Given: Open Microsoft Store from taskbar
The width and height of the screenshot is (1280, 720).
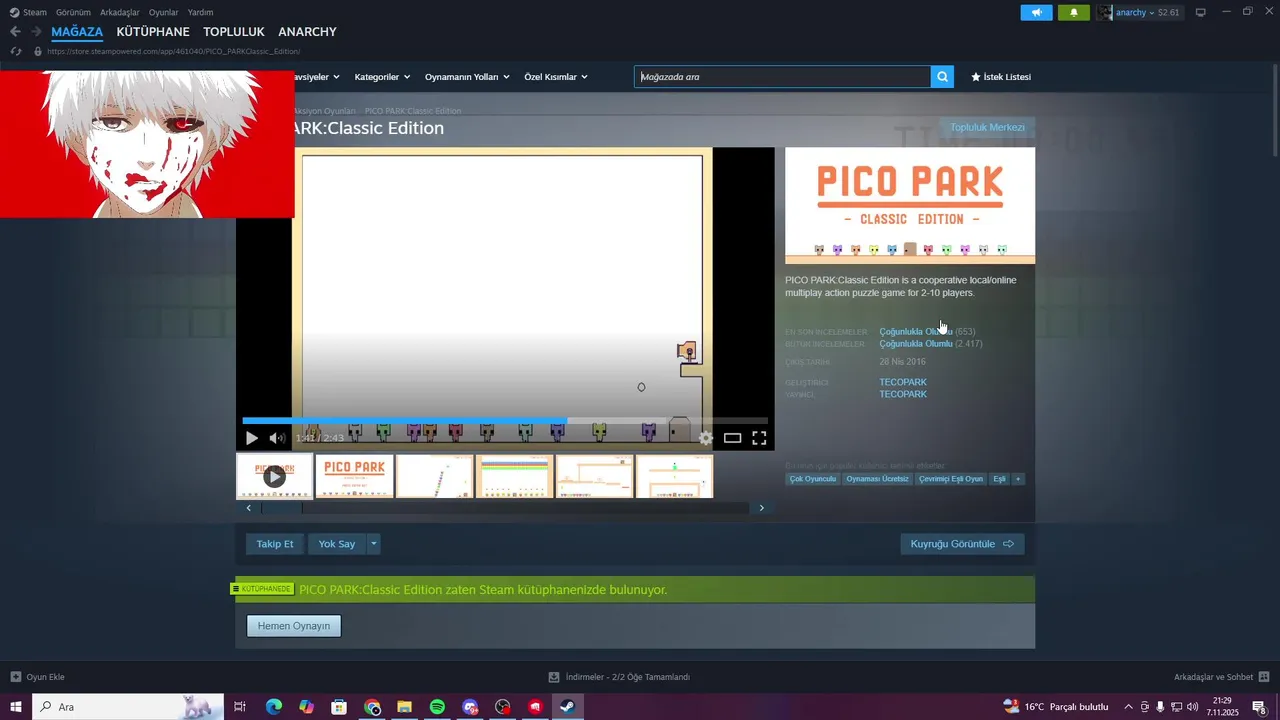Looking at the screenshot, I should (339, 707).
